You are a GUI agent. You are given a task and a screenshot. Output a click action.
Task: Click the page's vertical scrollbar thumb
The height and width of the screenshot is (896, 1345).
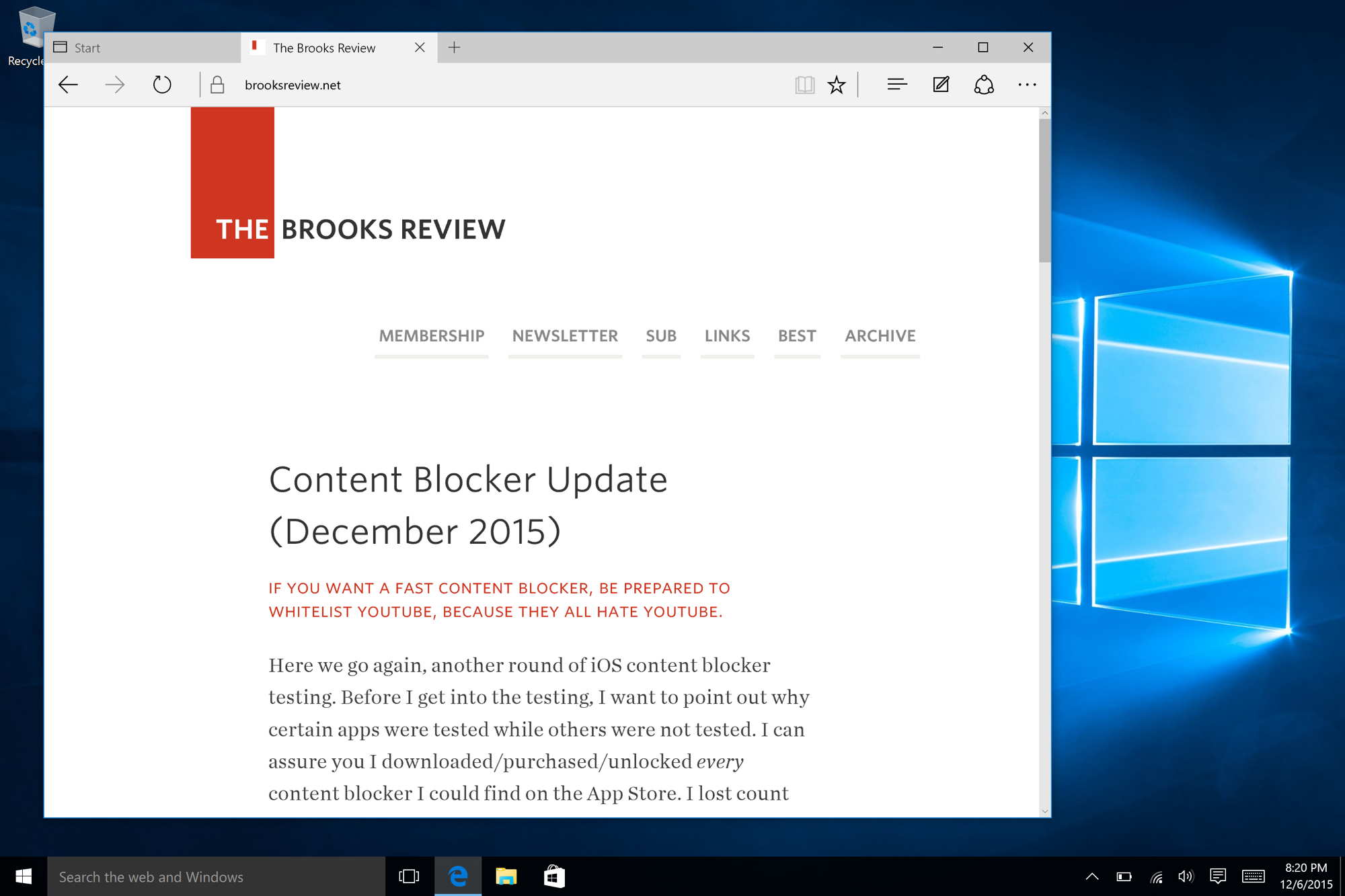tap(1044, 191)
